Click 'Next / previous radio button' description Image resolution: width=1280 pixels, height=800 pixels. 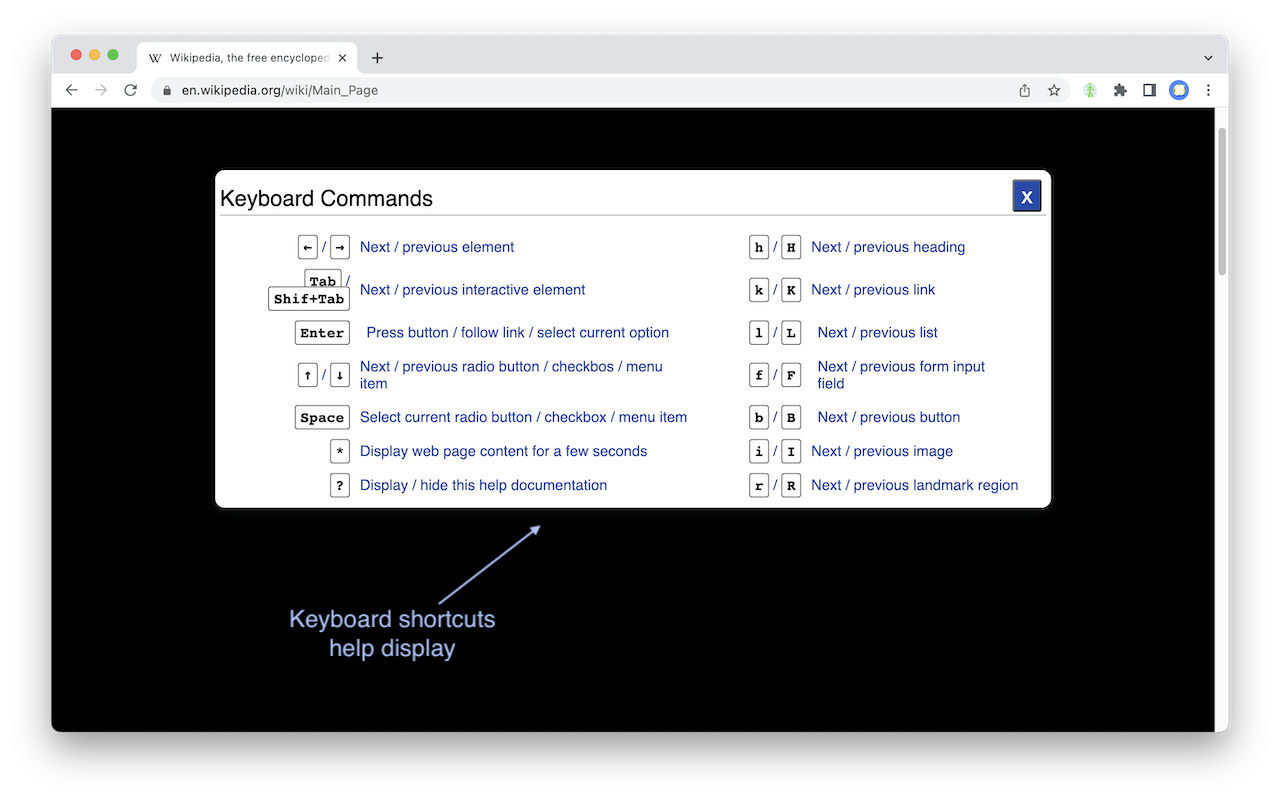(511, 375)
